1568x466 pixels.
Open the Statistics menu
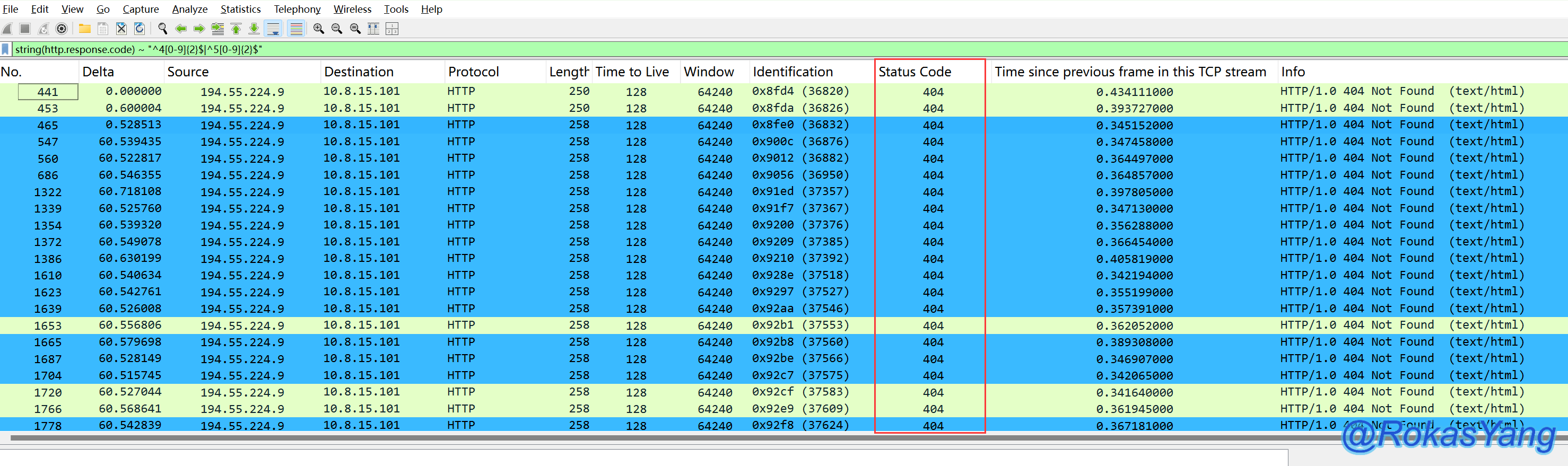click(x=240, y=9)
